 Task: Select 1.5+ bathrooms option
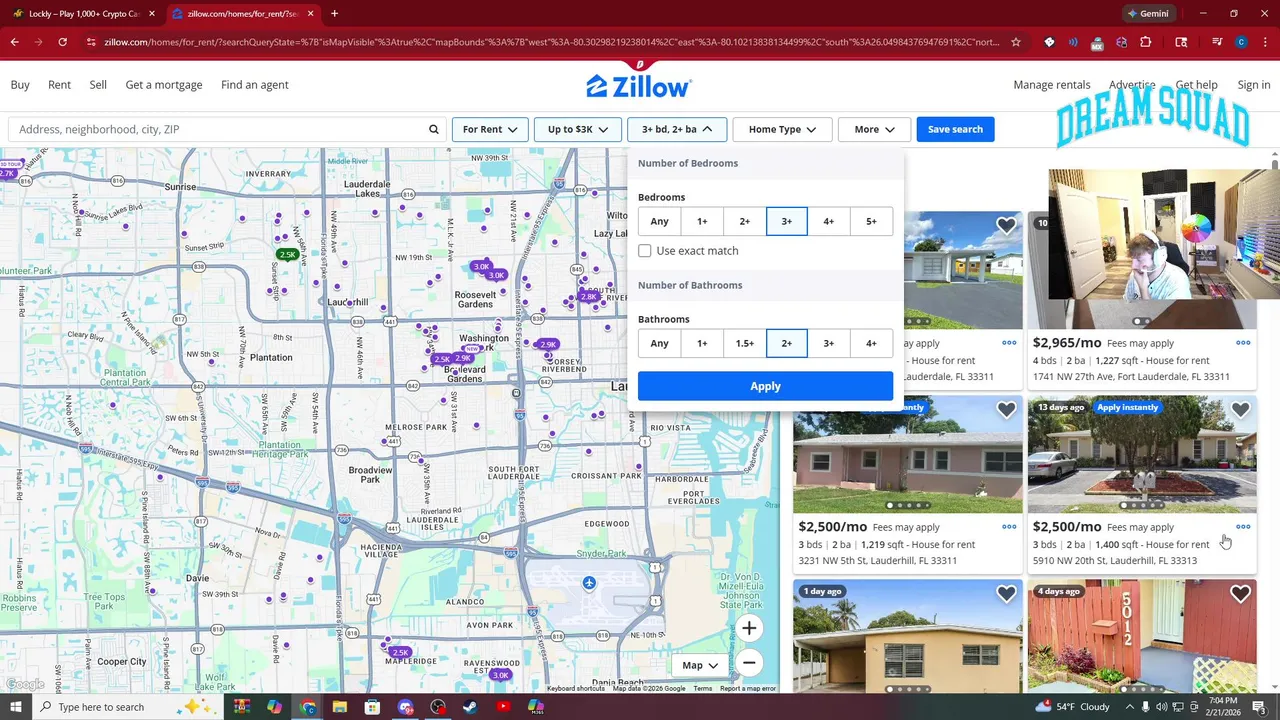click(x=744, y=343)
